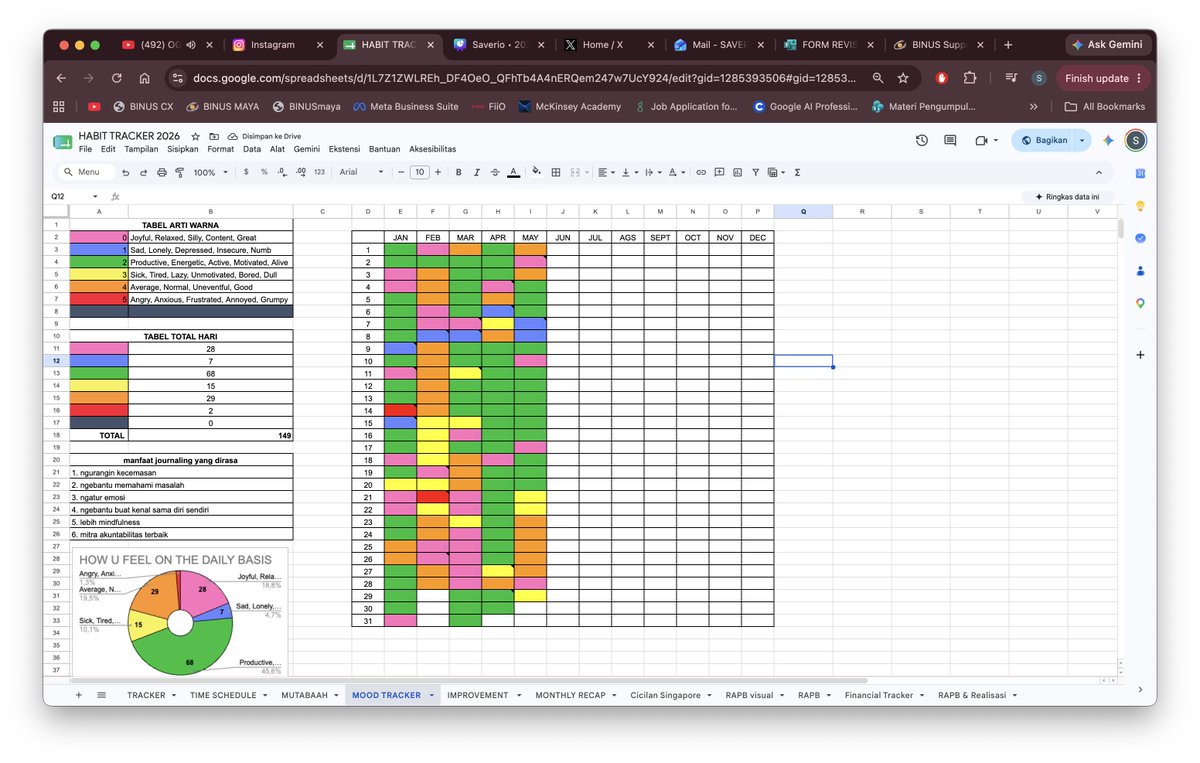Decrease decimal places
This screenshot has width=1200, height=763.
click(x=282, y=172)
